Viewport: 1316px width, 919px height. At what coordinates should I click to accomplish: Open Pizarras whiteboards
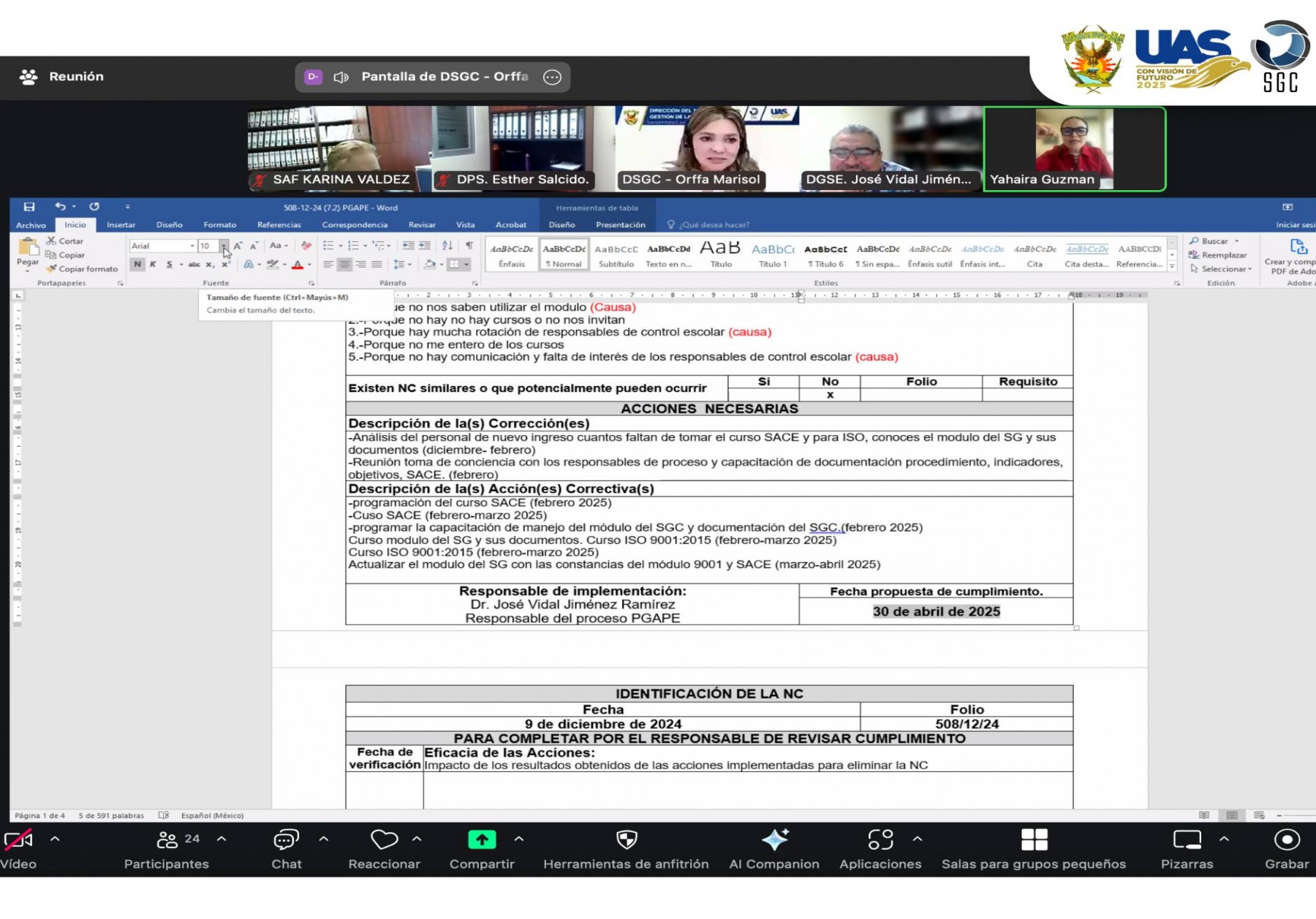pyautogui.click(x=1187, y=841)
